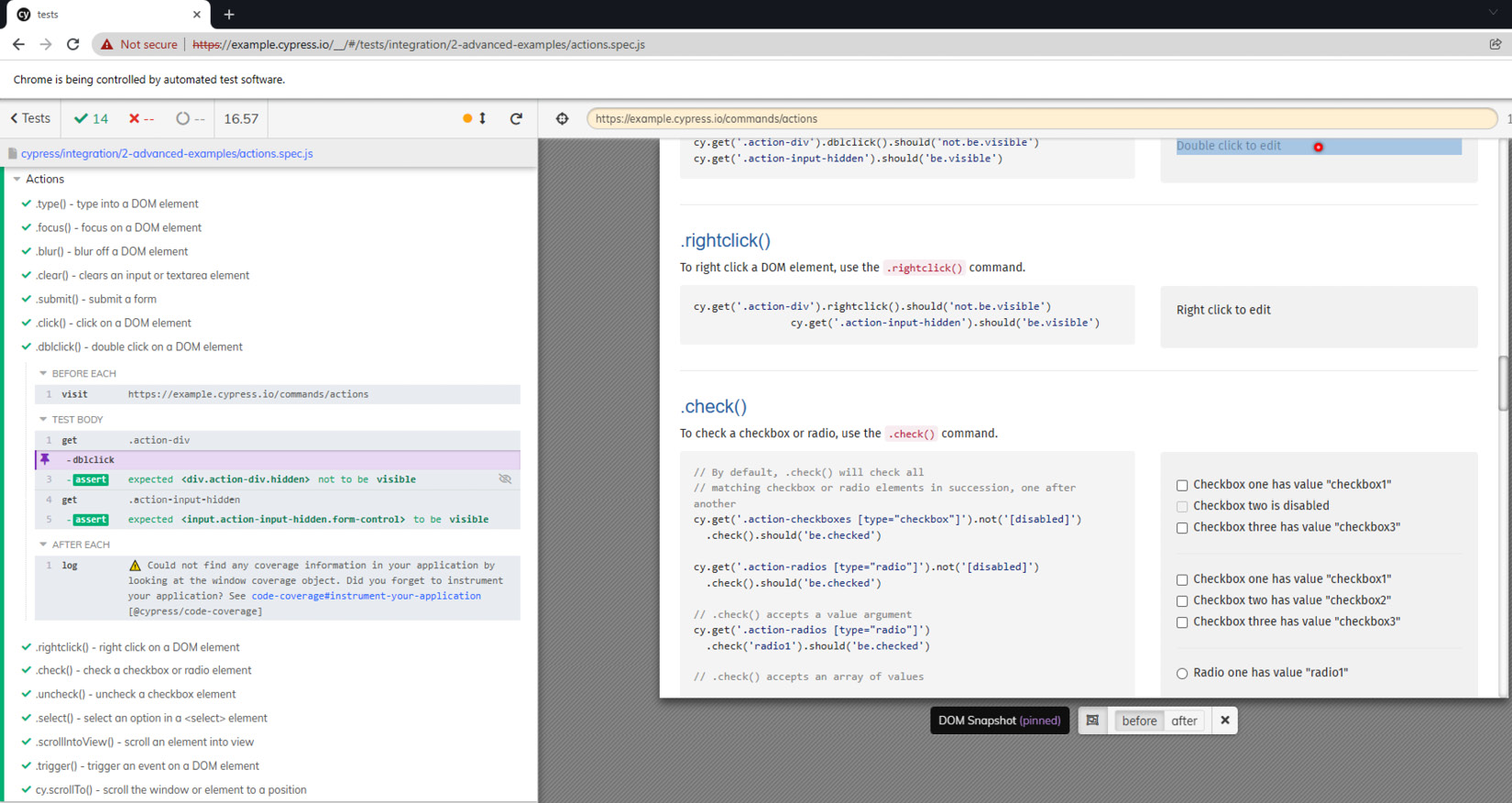
Task: Expand the .select() test
Action: pos(151,718)
